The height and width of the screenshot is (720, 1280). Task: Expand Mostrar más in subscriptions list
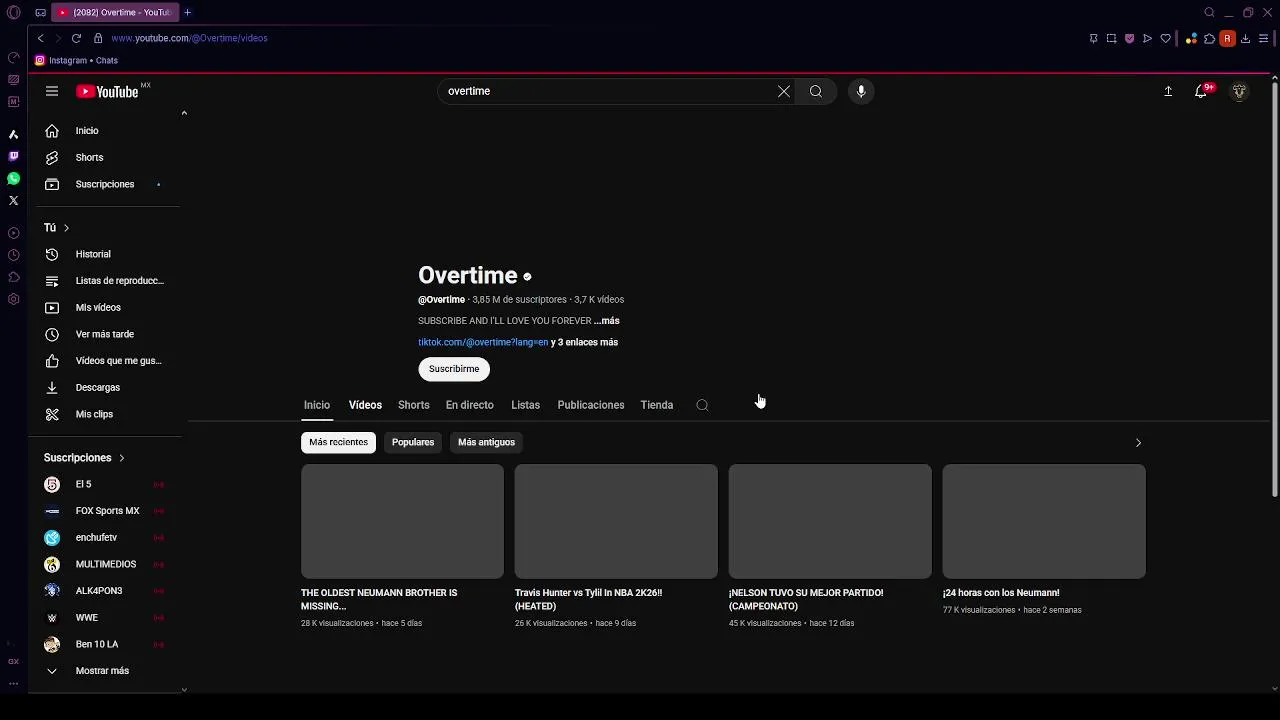click(104, 671)
